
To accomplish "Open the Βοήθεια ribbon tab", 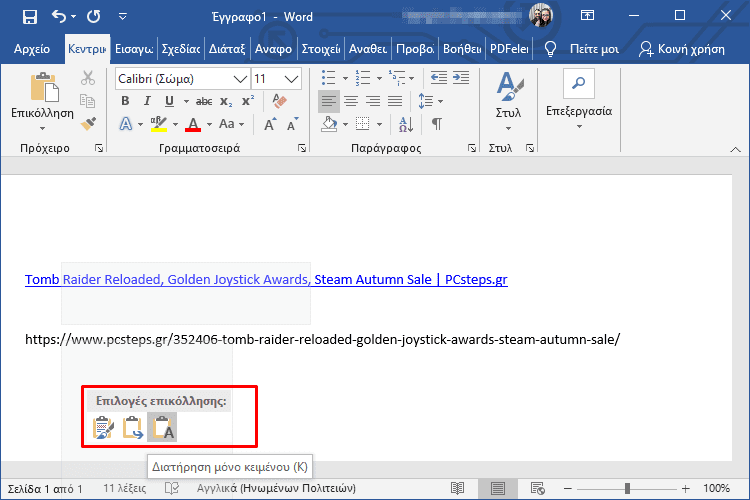I will click(x=462, y=49).
